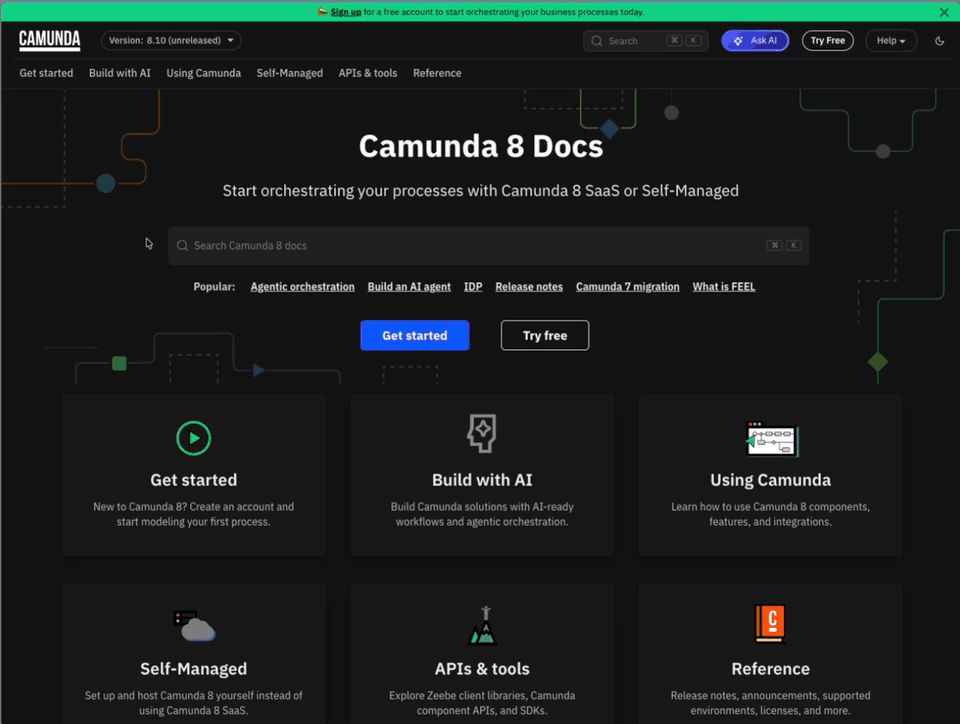Open the Build an AI agent link
The image size is (960, 724).
409,286
